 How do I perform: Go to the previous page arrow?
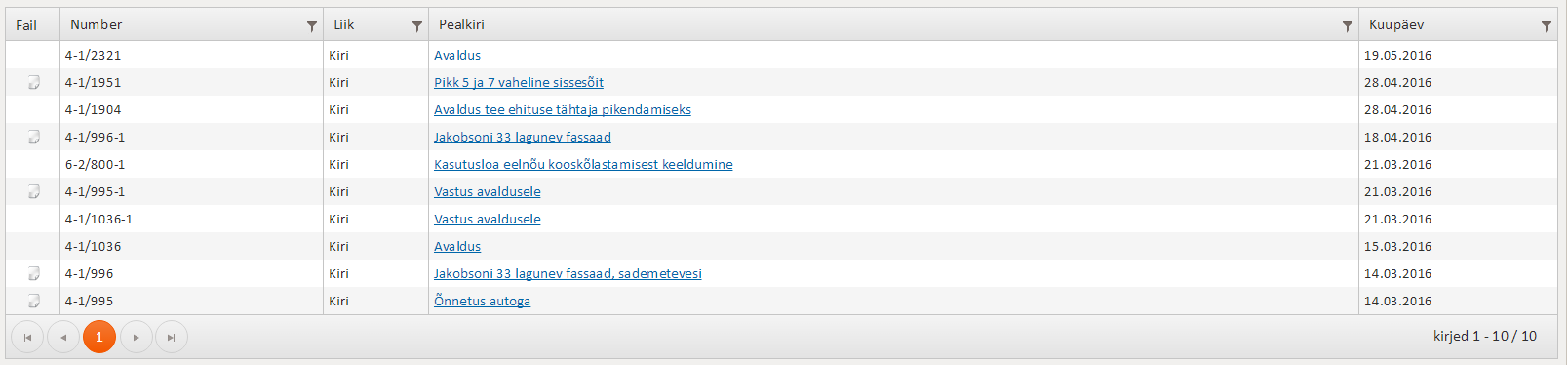pos(63,337)
